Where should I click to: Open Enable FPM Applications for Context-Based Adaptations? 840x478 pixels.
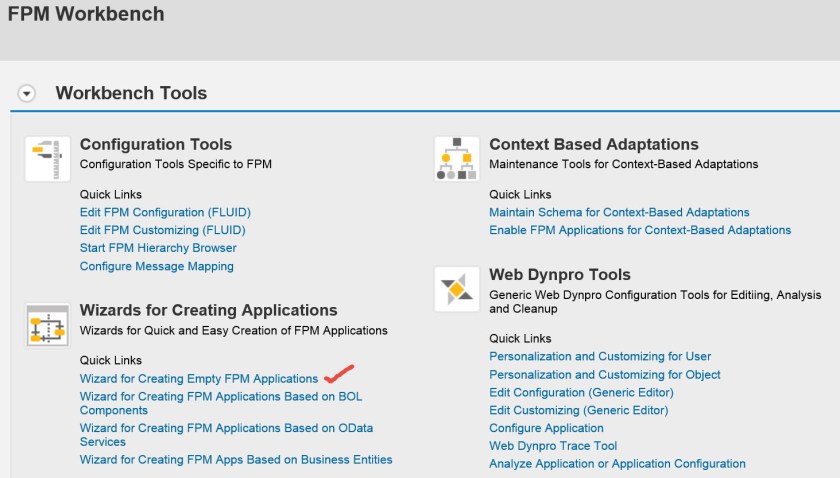(640, 230)
